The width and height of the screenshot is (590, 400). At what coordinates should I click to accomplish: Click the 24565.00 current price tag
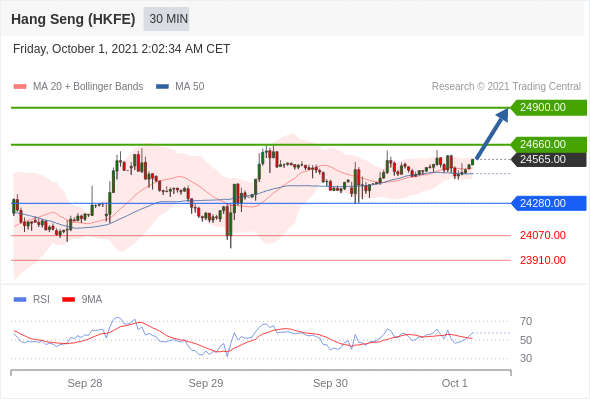[549, 160]
